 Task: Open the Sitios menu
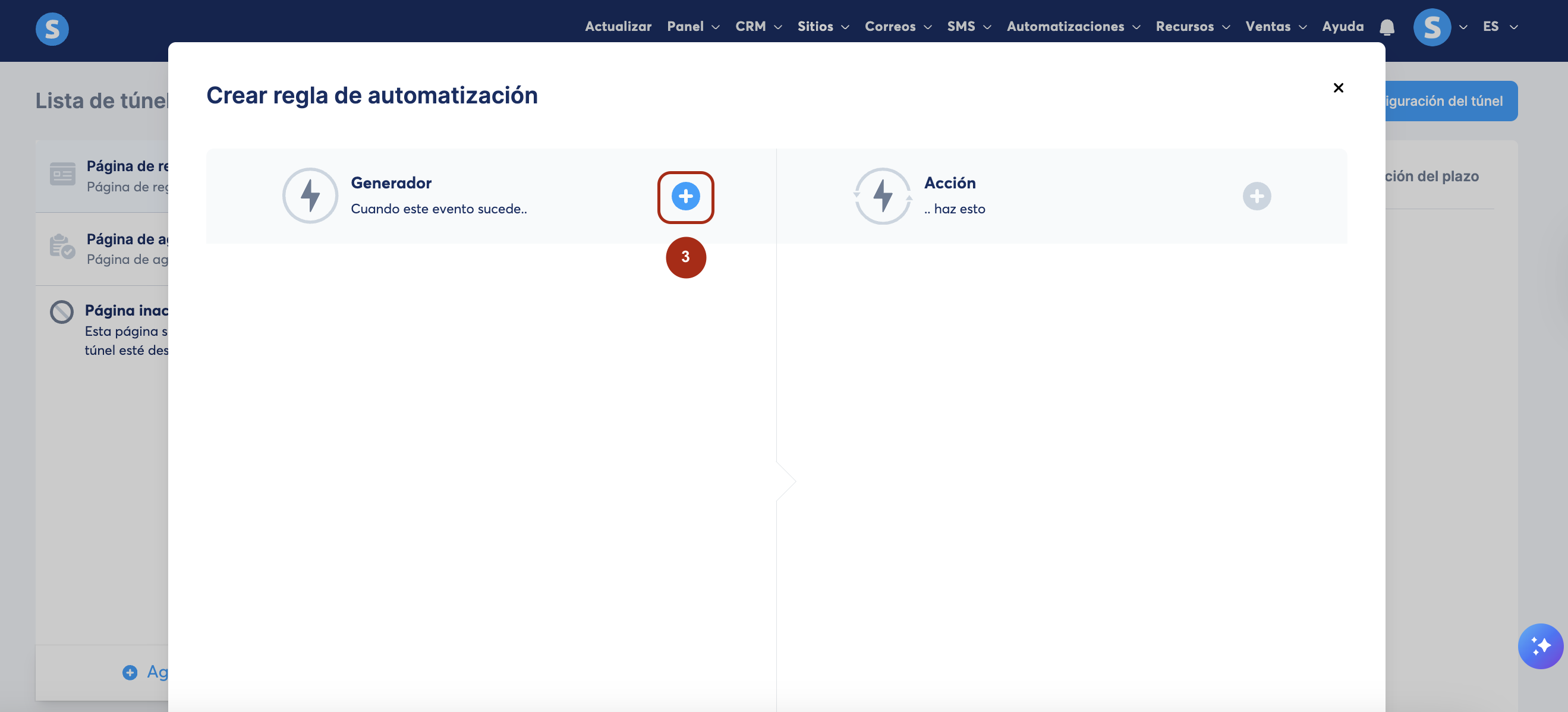click(823, 27)
